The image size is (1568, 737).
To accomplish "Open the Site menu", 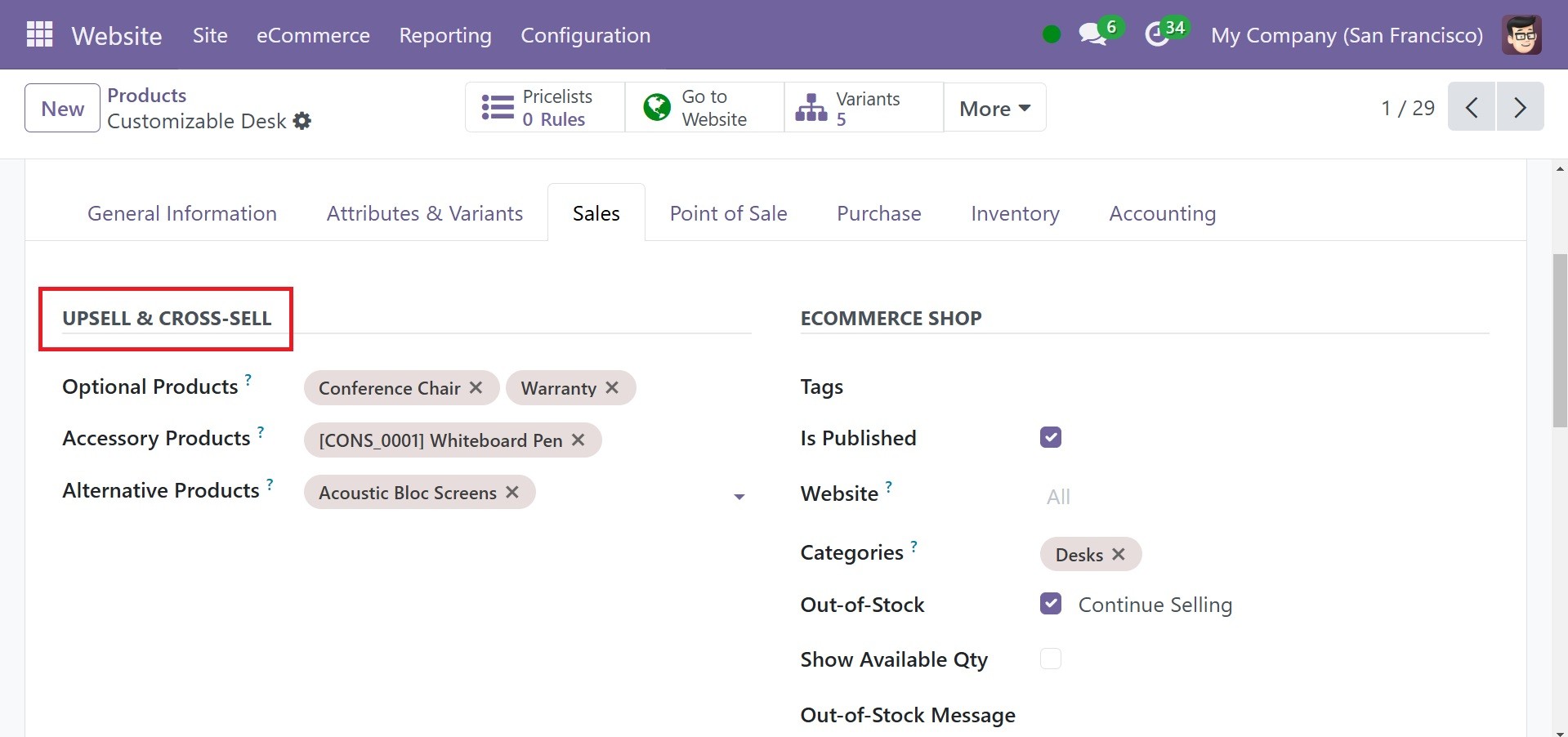I will point(210,35).
